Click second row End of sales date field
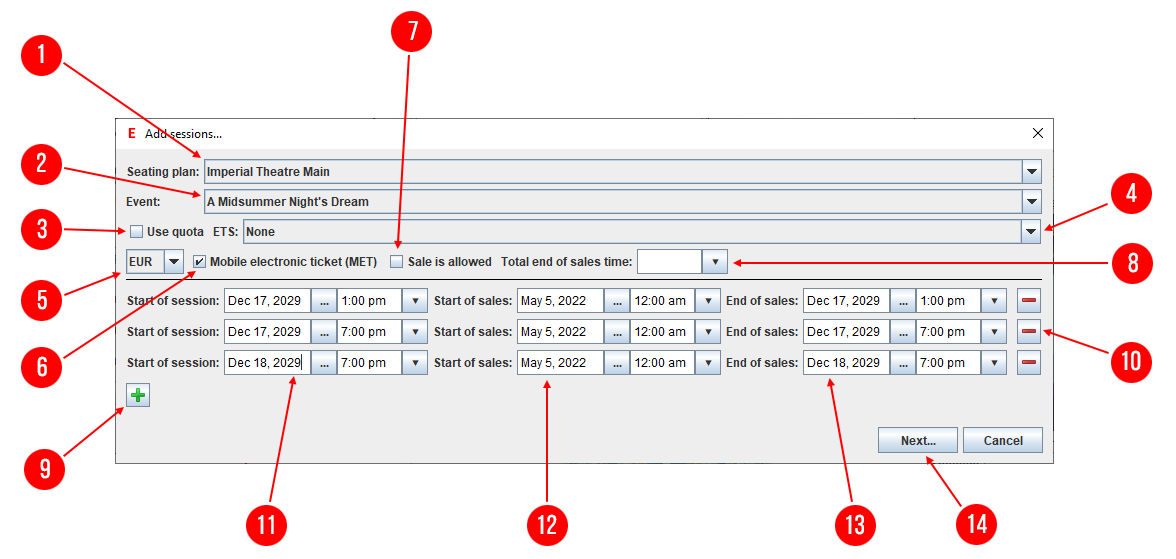Image resolution: width=1176 pixels, height=559 pixels. pyautogui.click(x=847, y=332)
